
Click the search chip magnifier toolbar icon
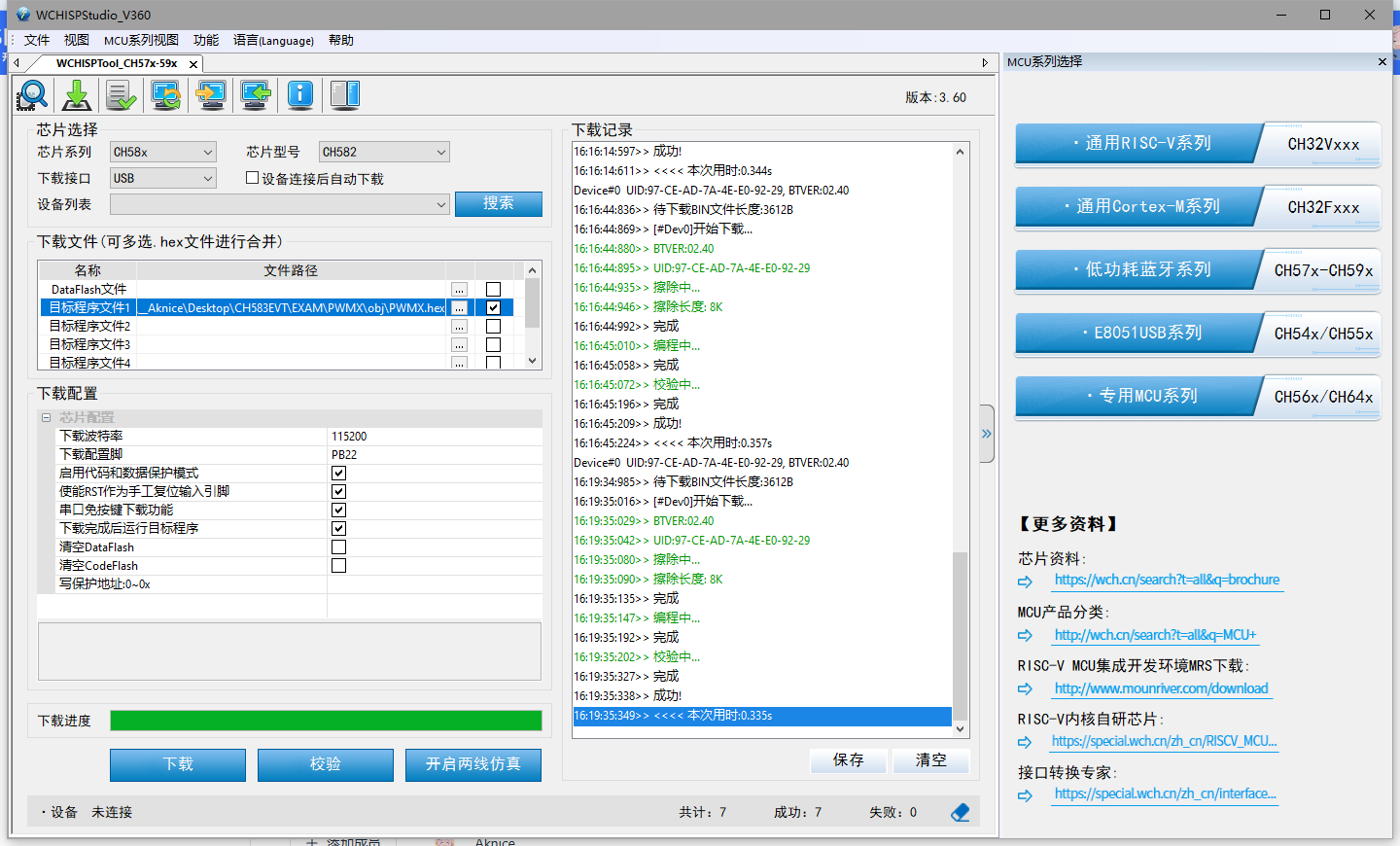coord(33,94)
